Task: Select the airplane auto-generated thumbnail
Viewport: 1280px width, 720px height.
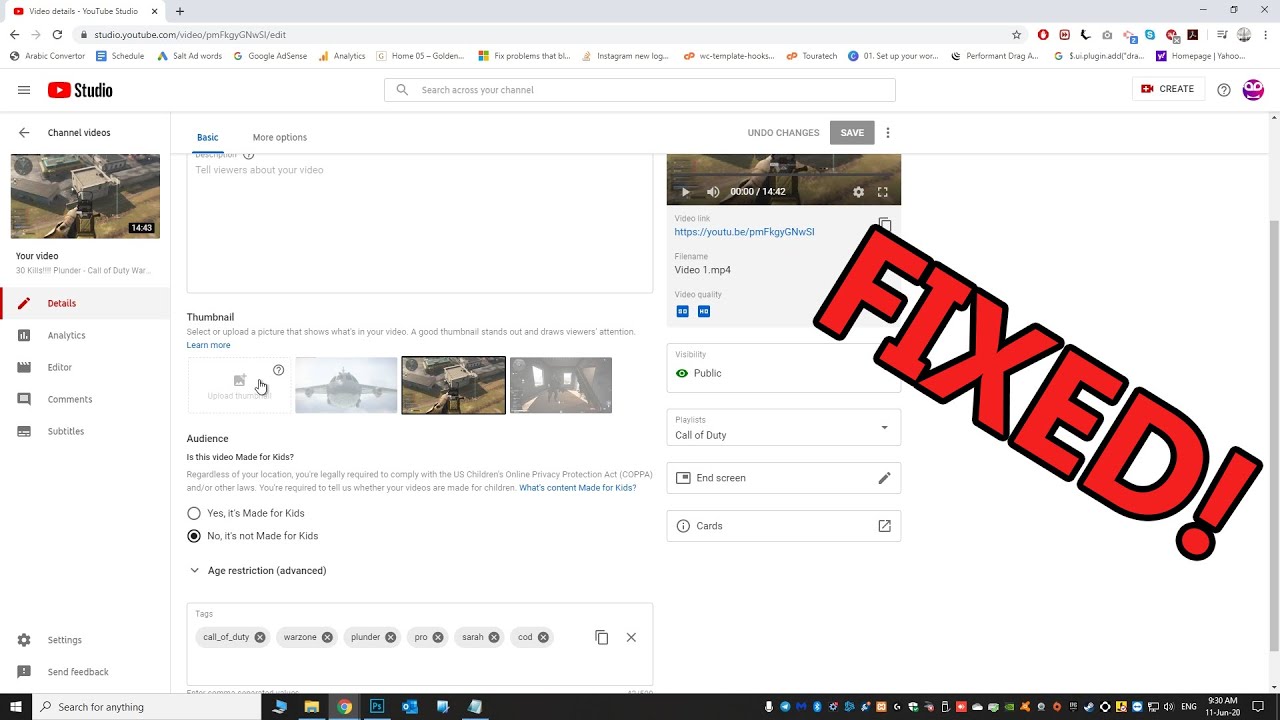Action: 346,385
